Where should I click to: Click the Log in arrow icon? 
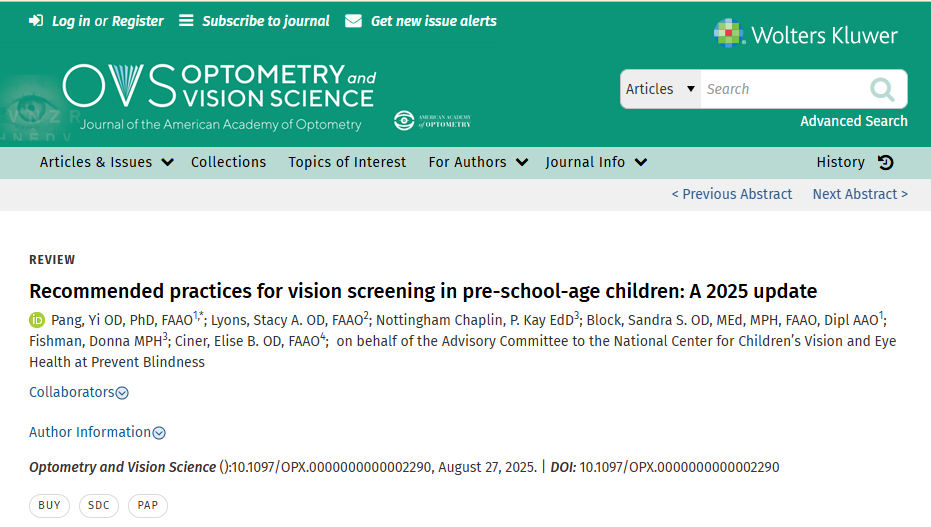(37, 21)
